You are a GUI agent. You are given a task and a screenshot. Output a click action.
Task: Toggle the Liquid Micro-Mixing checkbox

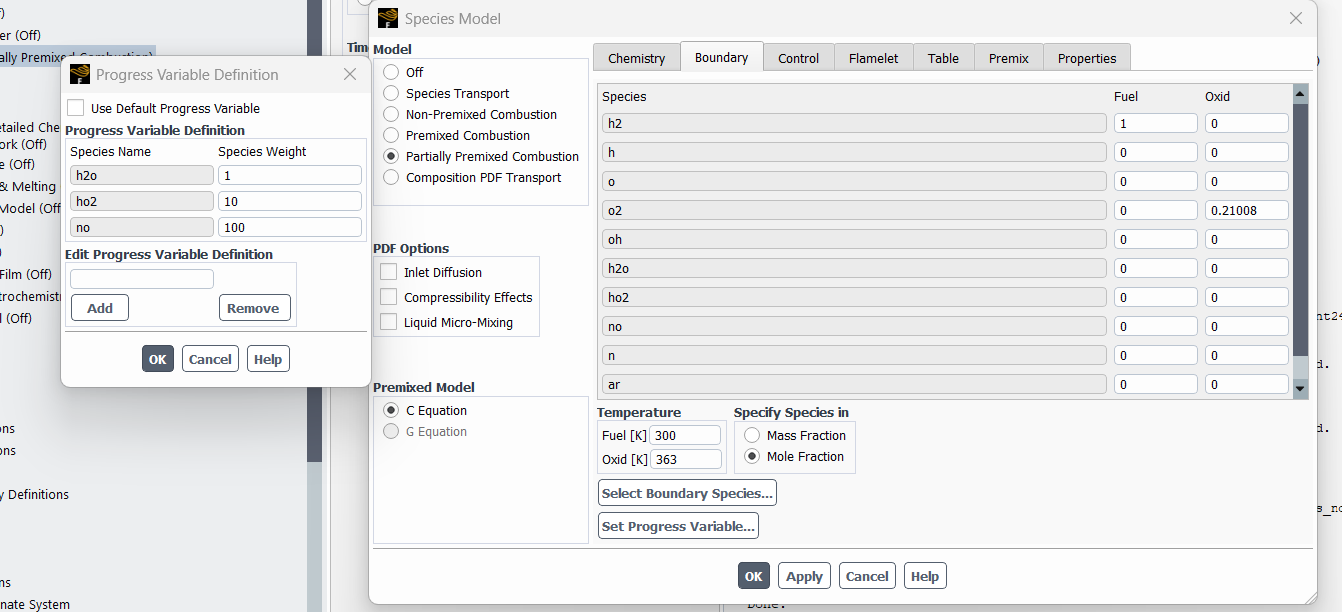(388, 322)
